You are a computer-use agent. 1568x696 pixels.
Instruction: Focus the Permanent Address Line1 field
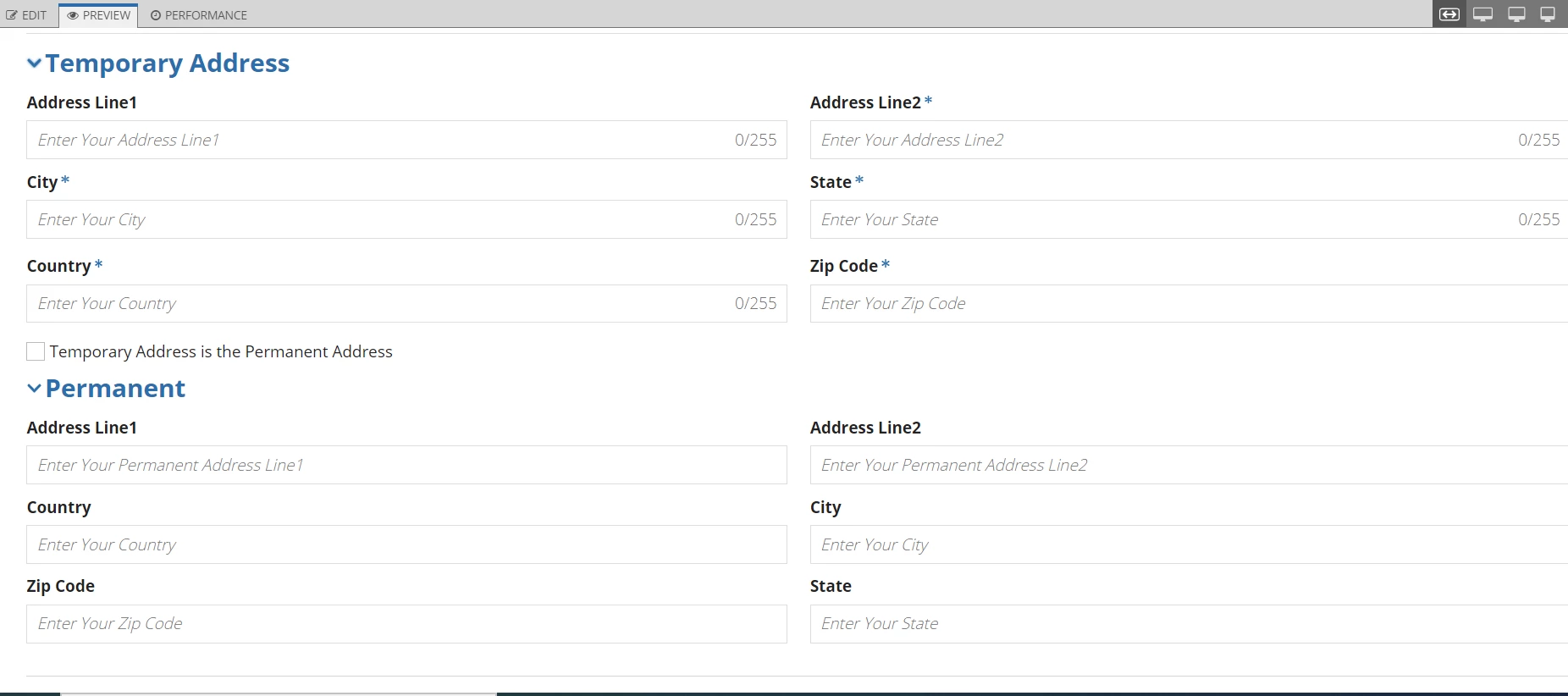pyautogui.click(x=406, y=465)
